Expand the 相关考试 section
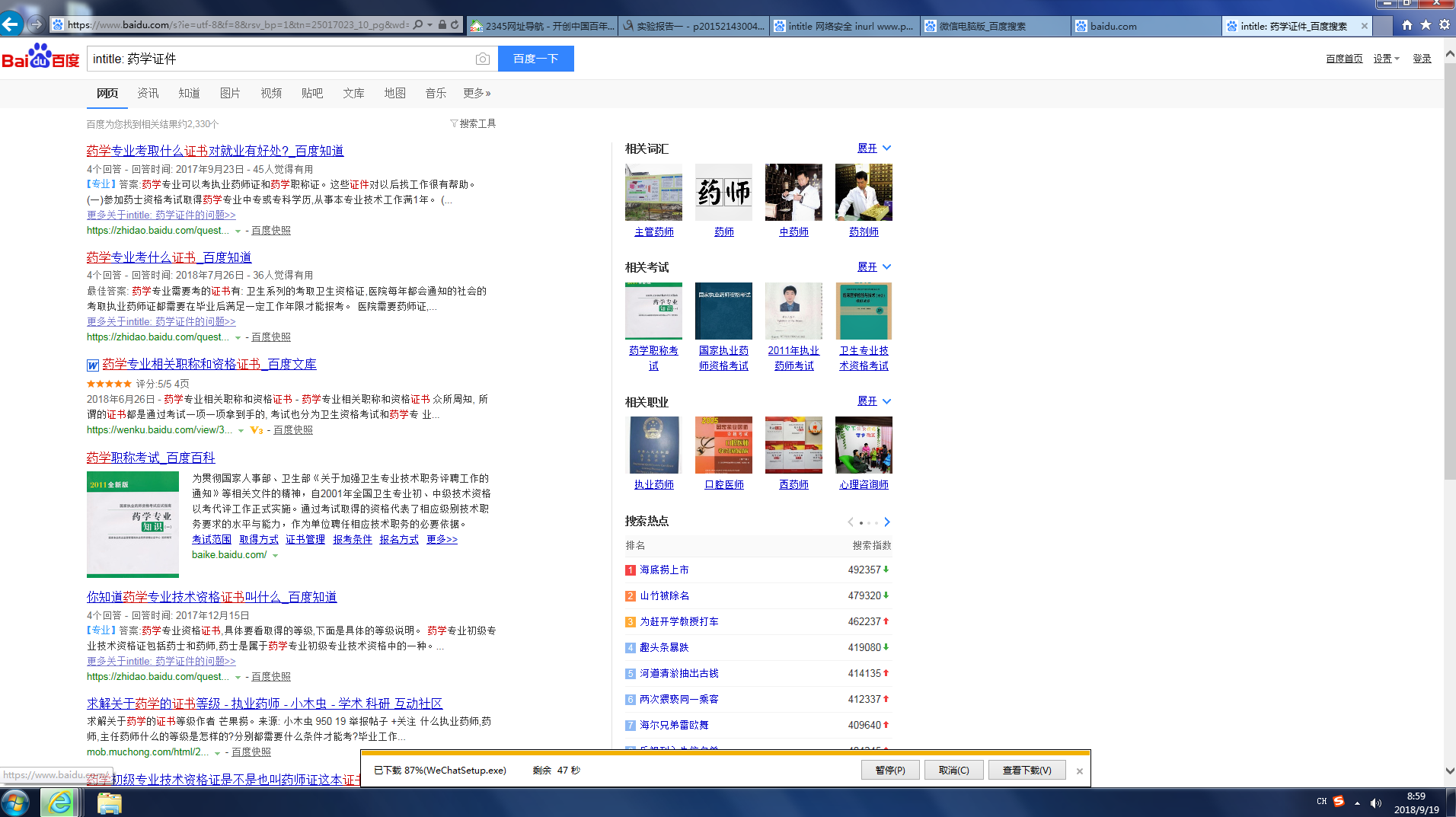 (x=873, y=266)
